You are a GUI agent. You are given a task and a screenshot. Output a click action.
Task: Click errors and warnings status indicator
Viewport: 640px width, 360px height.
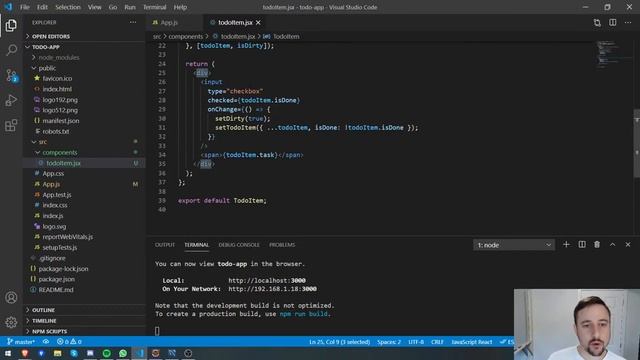pos(69,342)
